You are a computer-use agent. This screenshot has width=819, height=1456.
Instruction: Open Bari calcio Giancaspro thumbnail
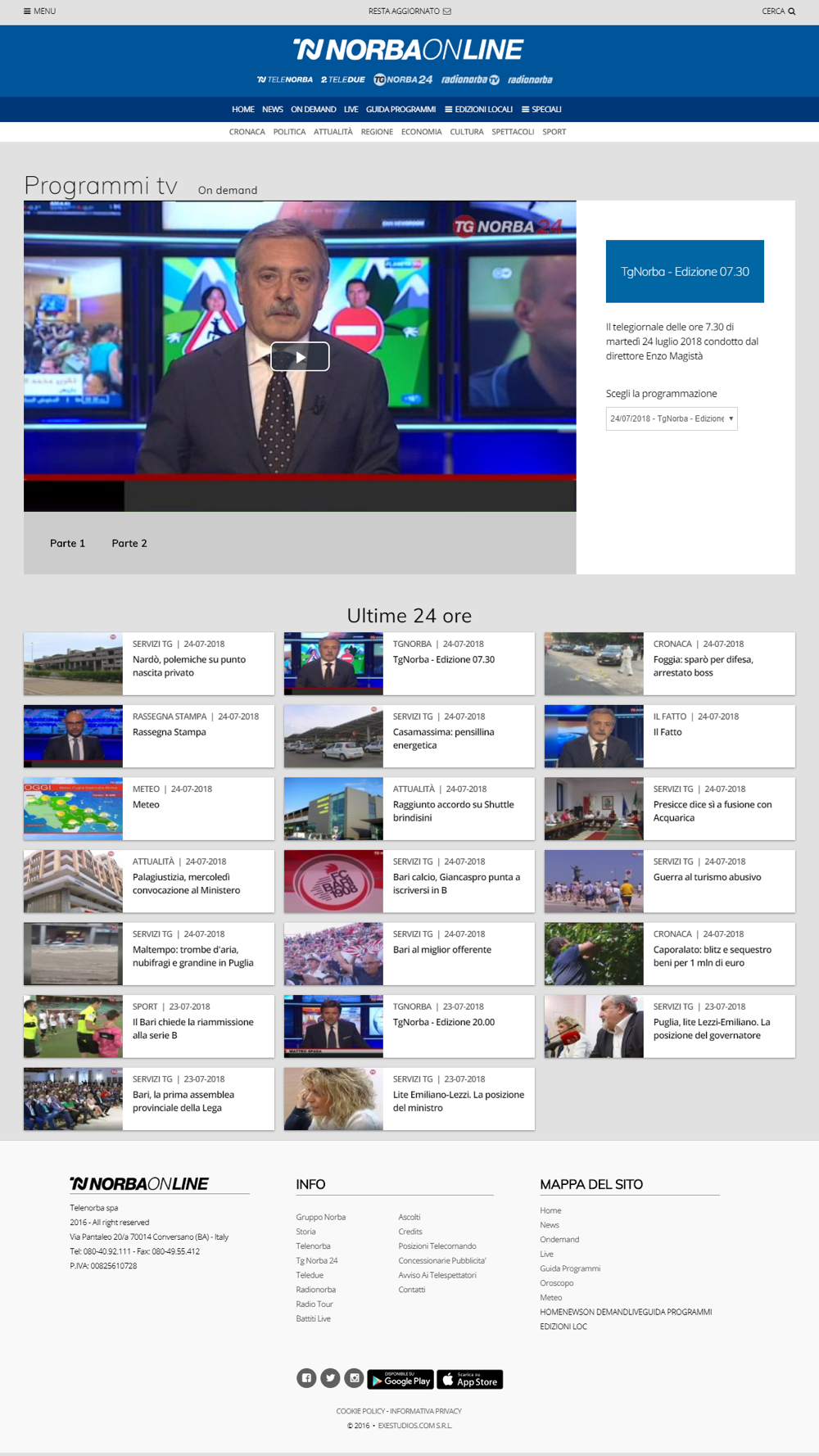pos(333,881)
